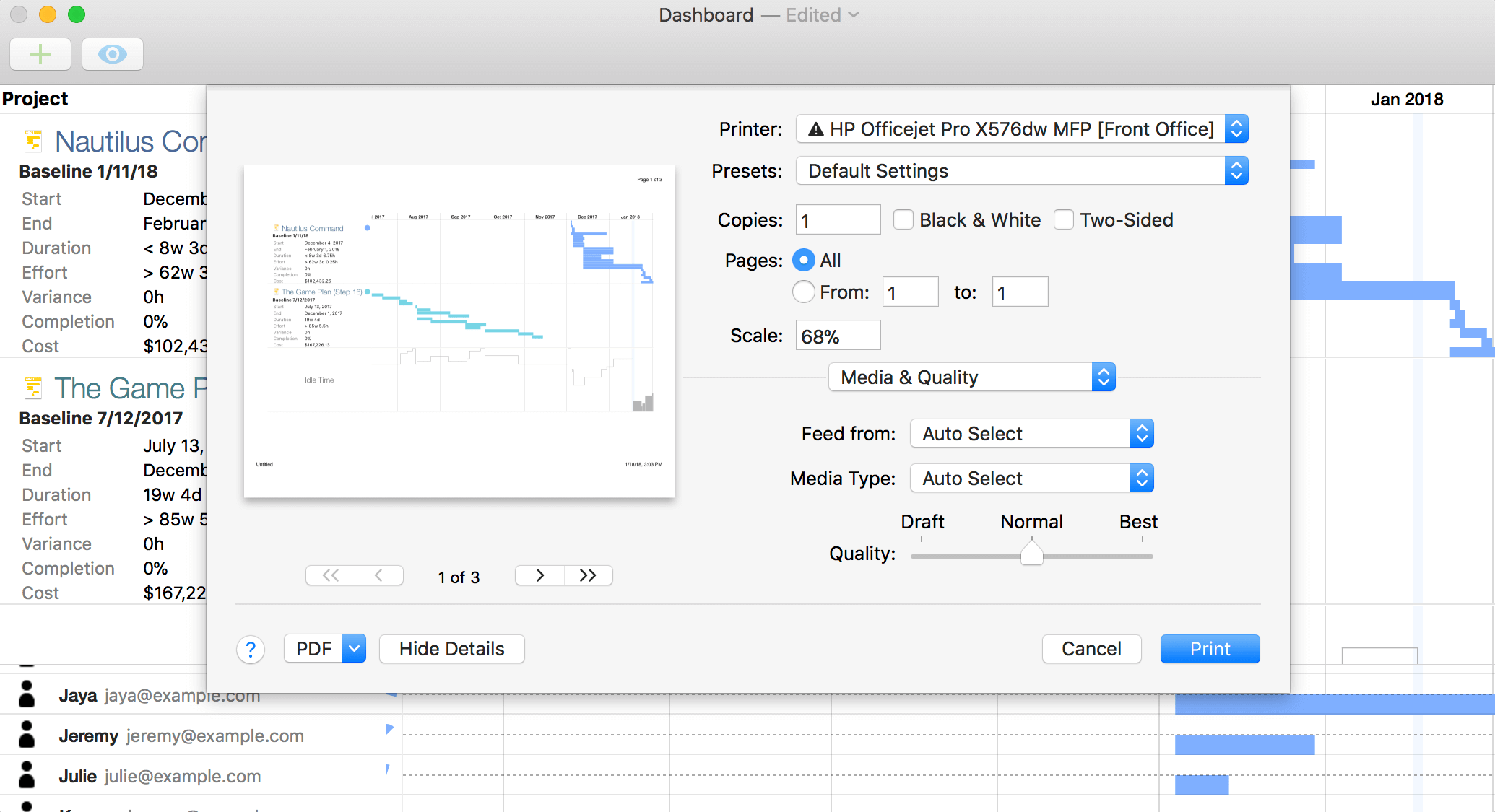Click the Baseline 7/12/2017 label
This screenshot has width=1495, height=812.
(100, 418)
